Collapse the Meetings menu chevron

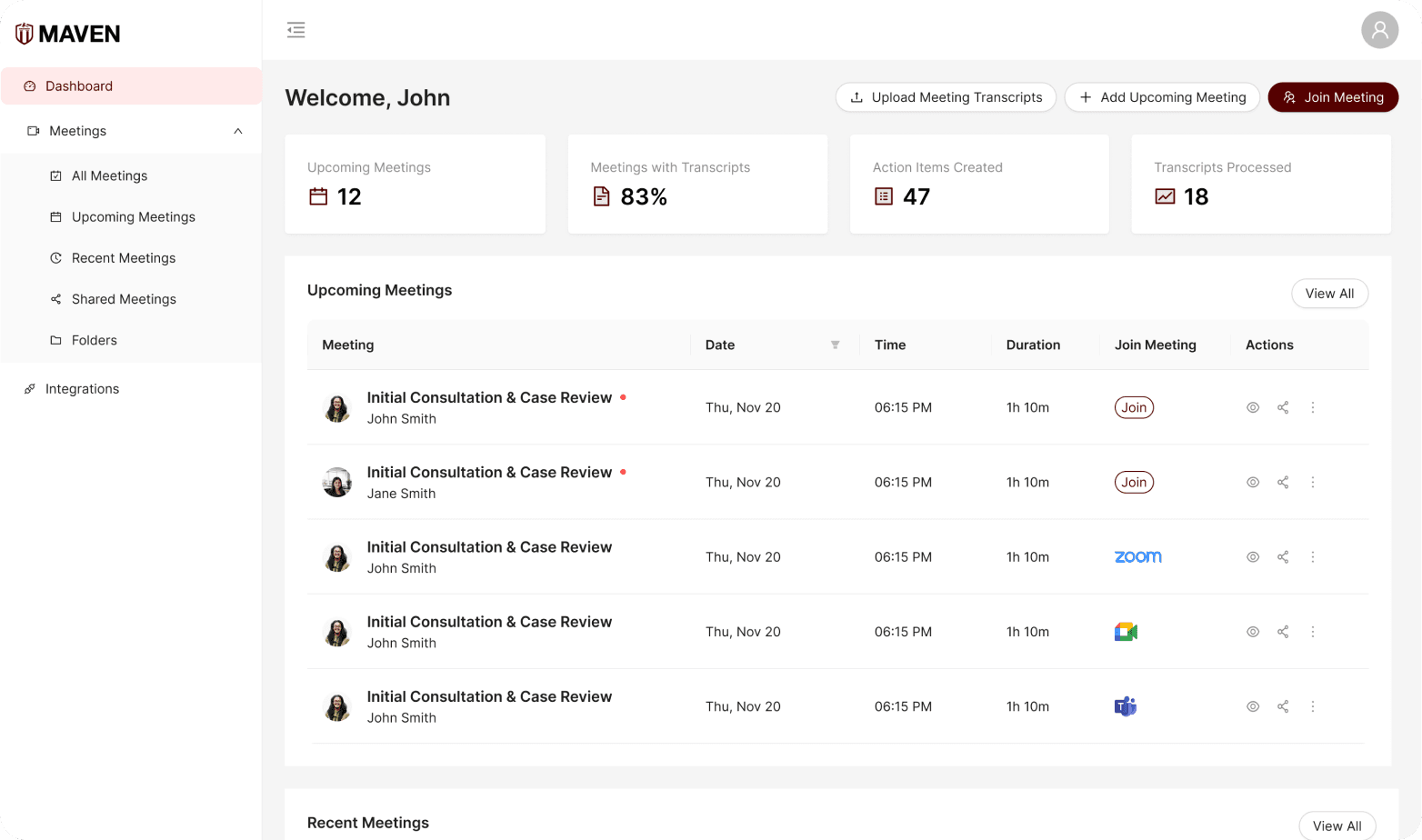tap(237, 131)
